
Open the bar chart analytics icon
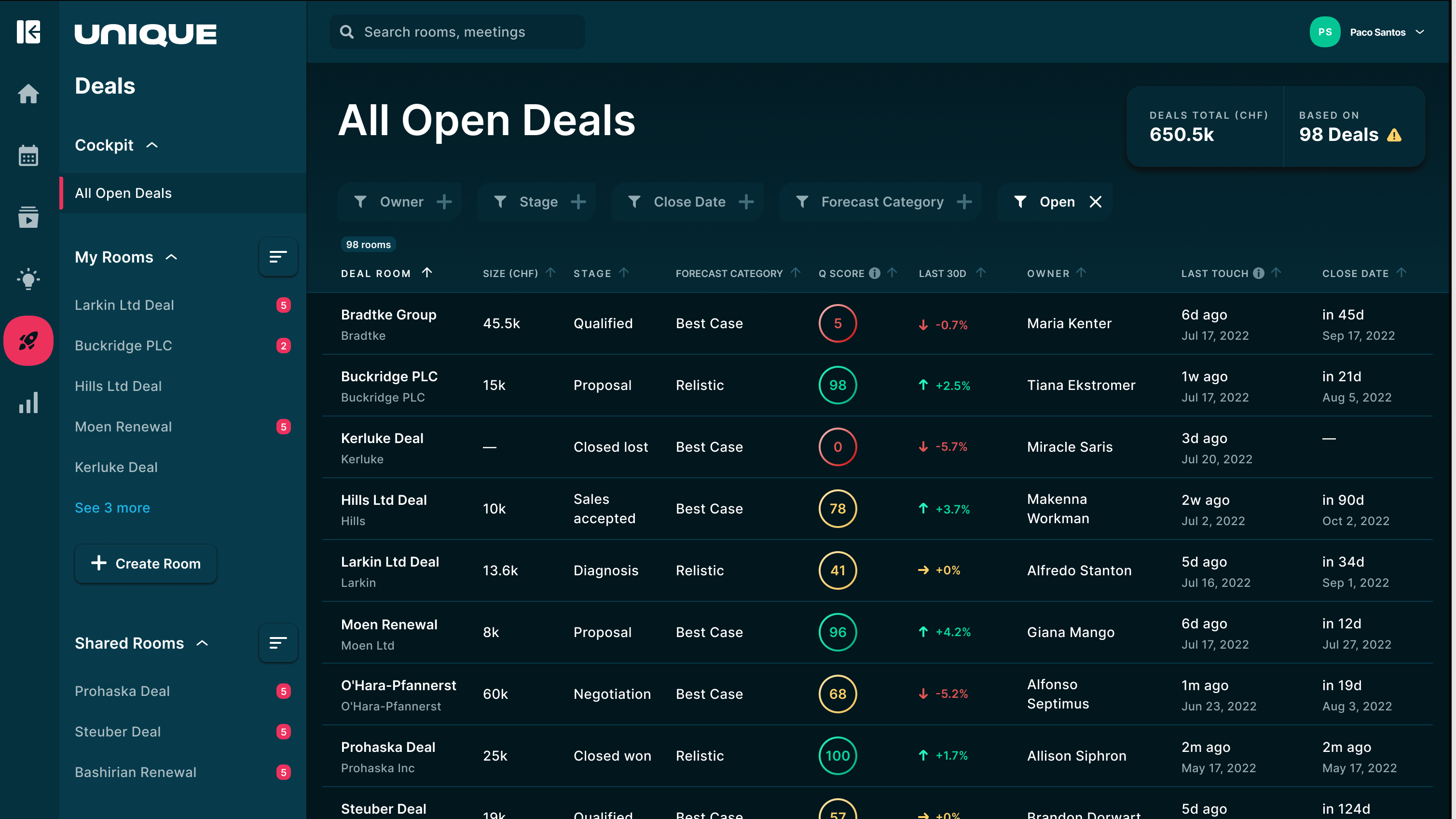[x=28, y=403]
